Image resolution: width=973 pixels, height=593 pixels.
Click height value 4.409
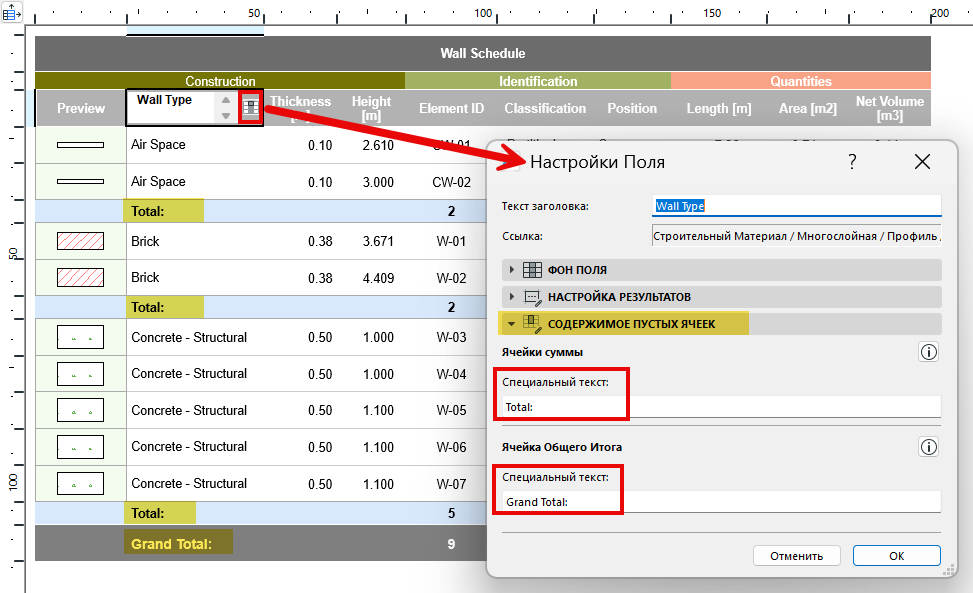point(378,278)
